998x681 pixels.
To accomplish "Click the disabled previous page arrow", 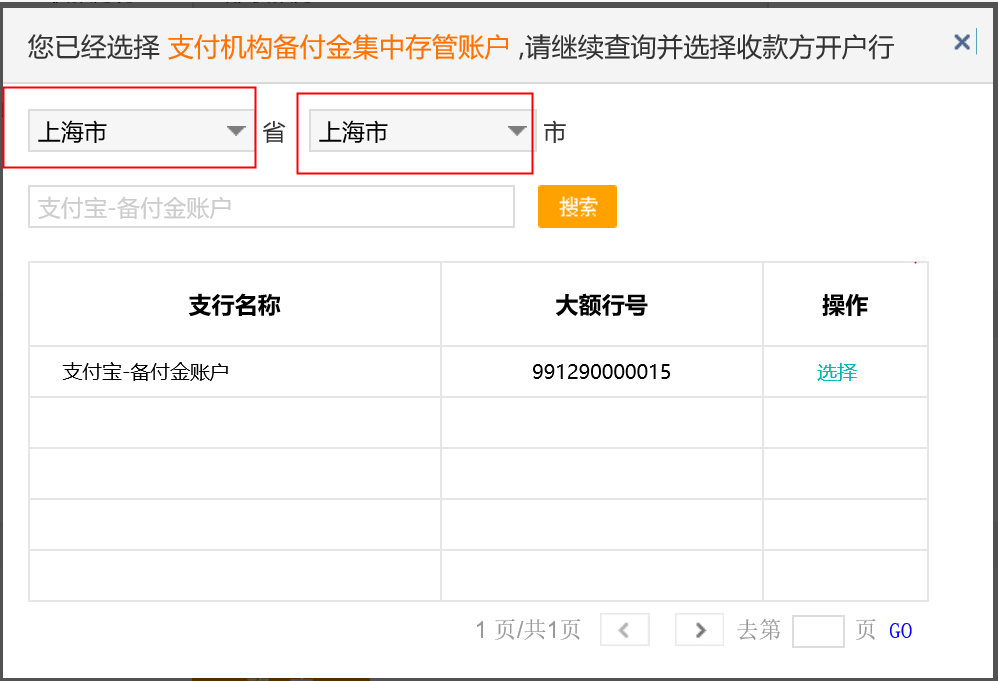I will (x=624, y=629).
